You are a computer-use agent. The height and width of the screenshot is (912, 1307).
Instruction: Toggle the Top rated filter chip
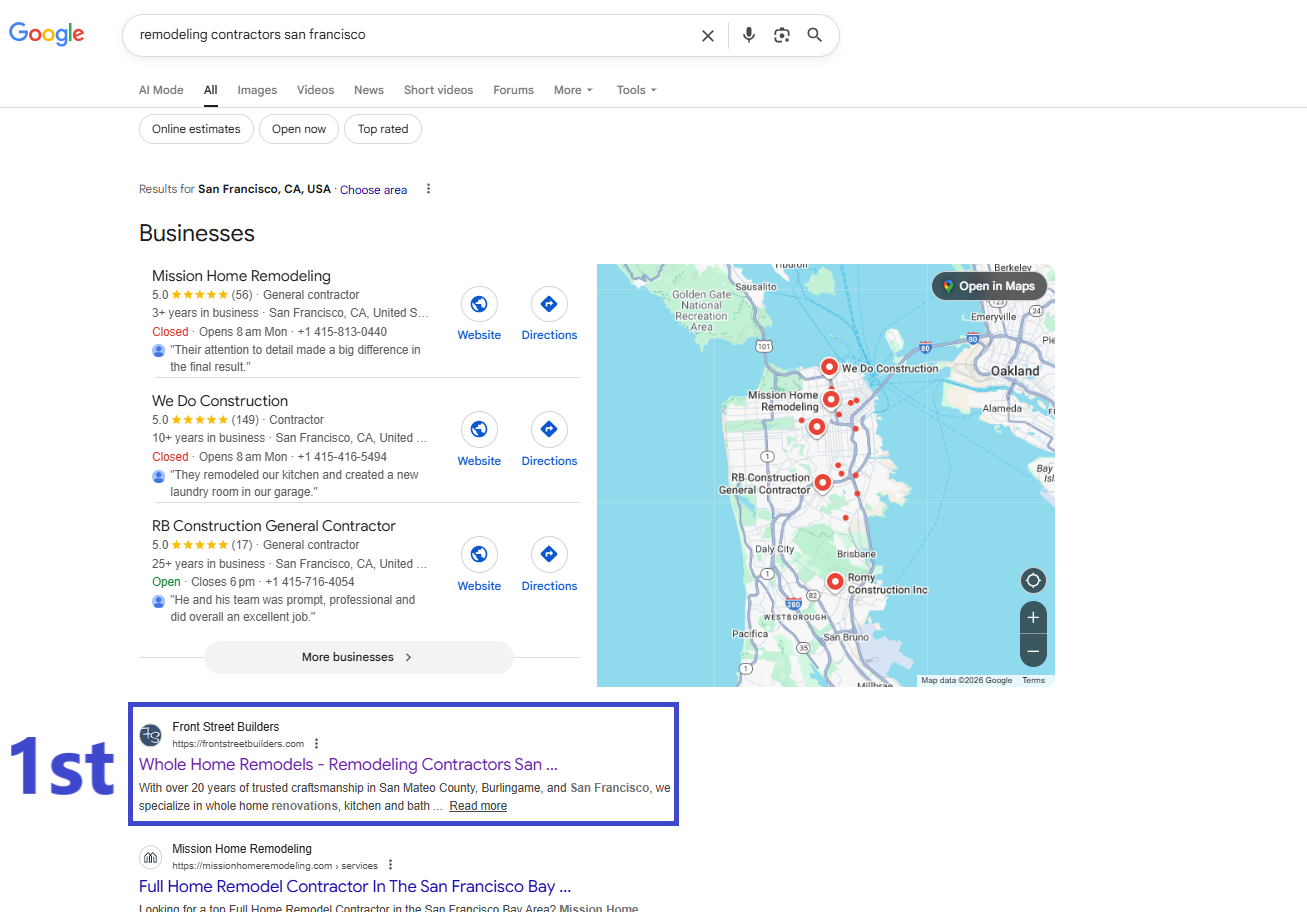click(383, 129)
